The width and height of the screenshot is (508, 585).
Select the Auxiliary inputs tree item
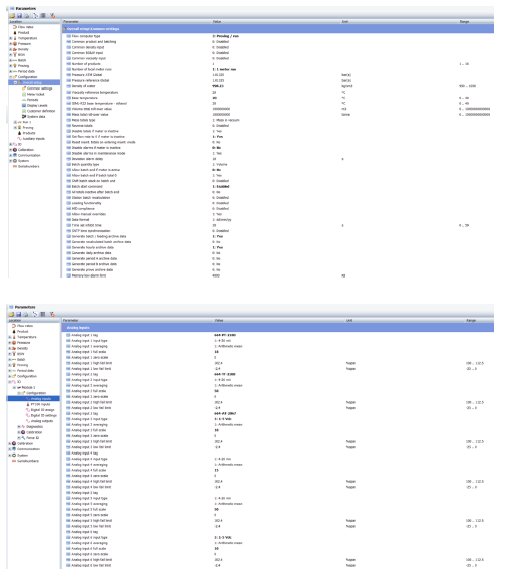33,139
